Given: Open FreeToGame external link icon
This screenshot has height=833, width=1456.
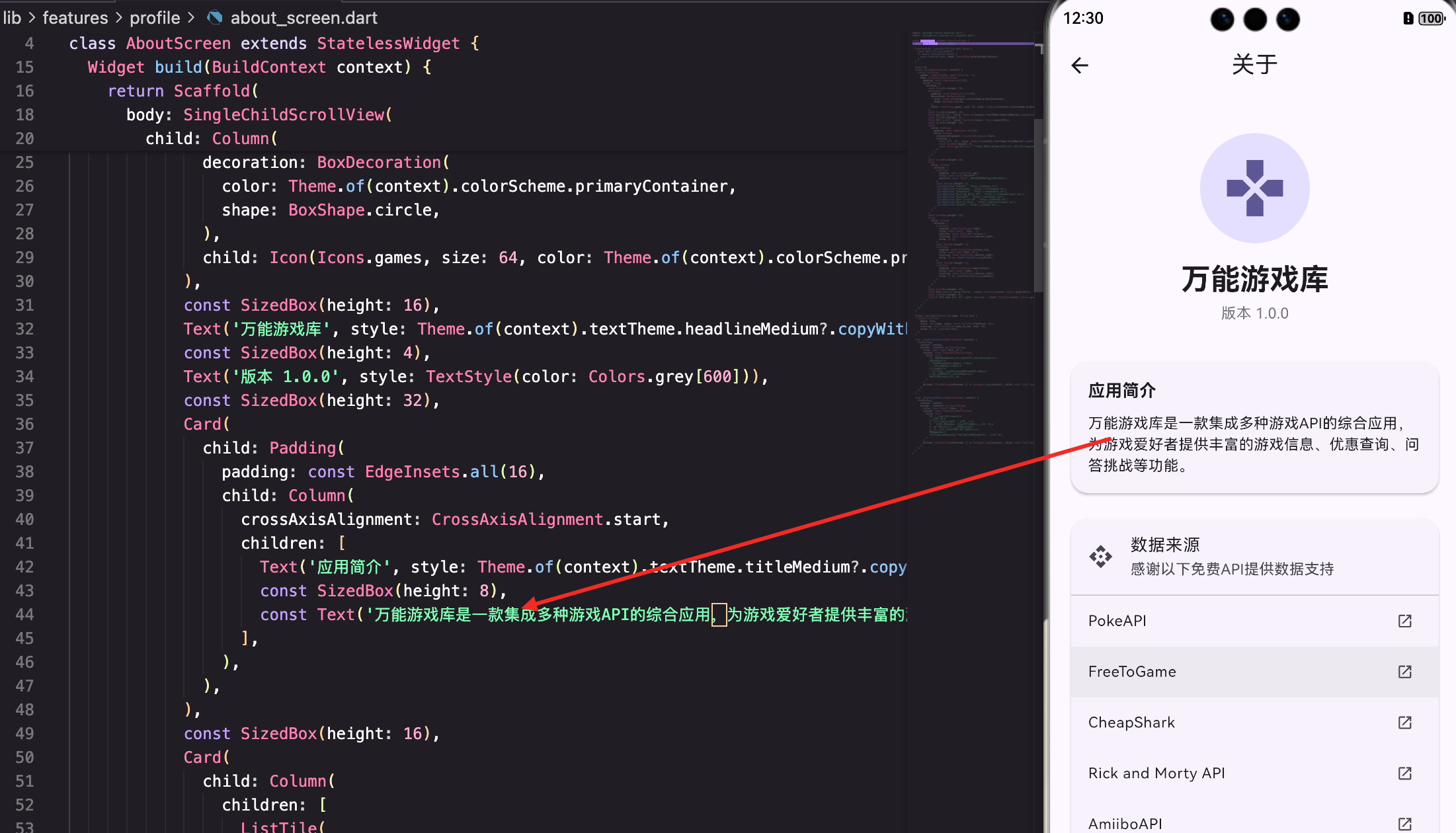Looking at the screenshot, I should point(1404,672).
